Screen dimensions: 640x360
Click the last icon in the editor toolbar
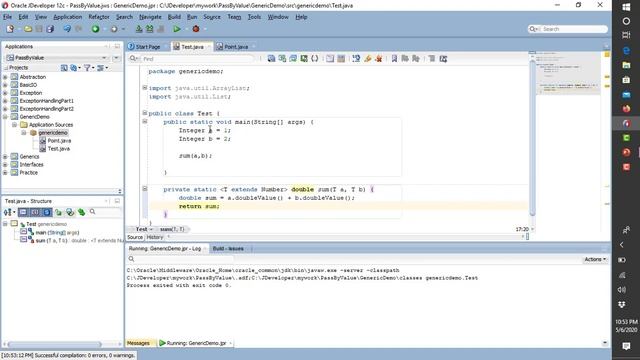pos(443,59)
